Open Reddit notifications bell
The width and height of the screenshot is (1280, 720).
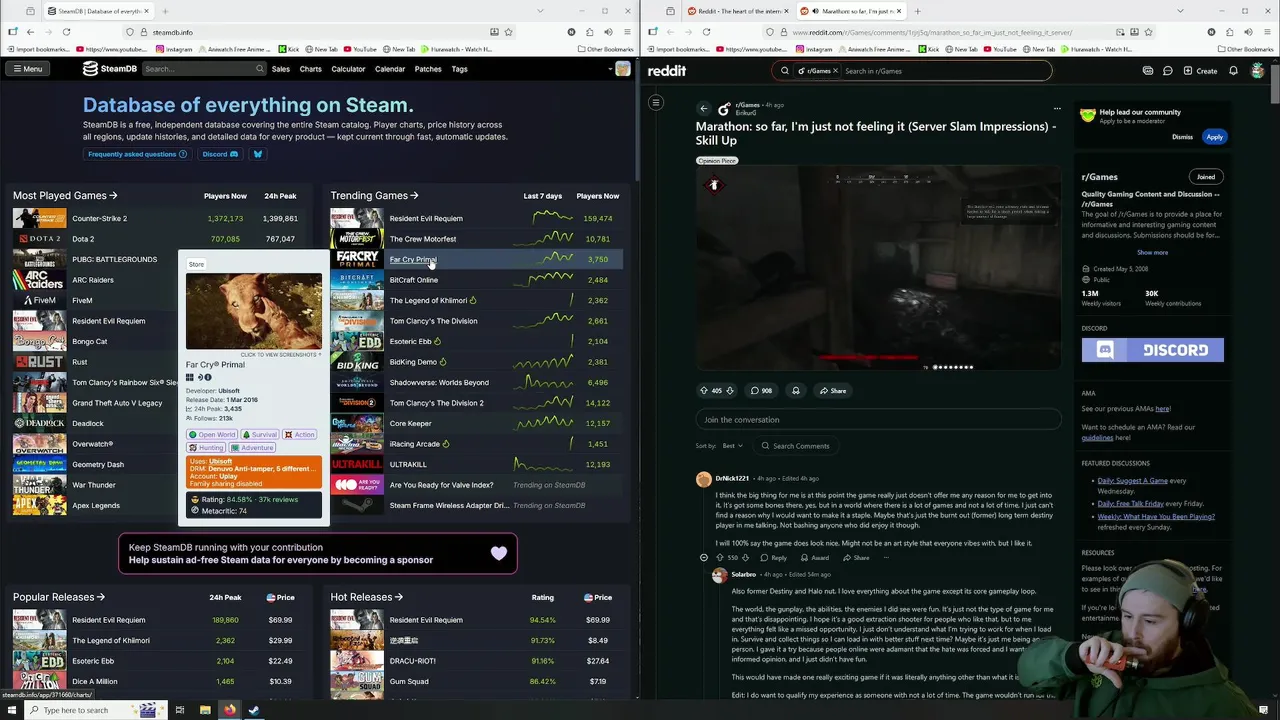click(1233, 71)
